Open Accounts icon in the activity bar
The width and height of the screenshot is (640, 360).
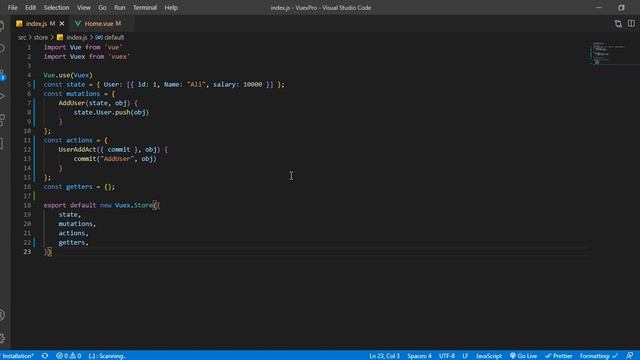pyautogui.click(x=2, y=315)
